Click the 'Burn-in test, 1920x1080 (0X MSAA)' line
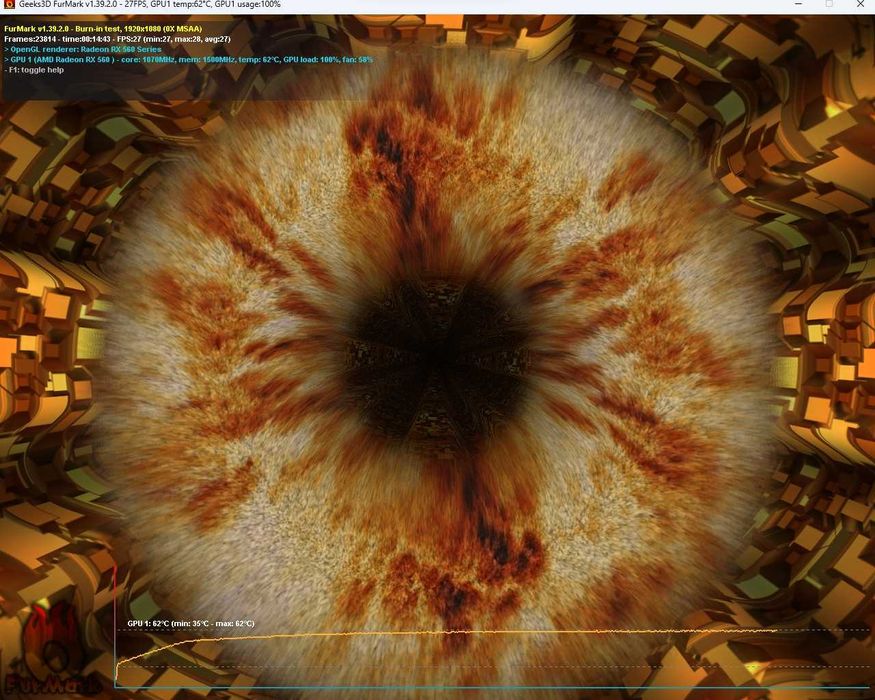 click(103, 28)
